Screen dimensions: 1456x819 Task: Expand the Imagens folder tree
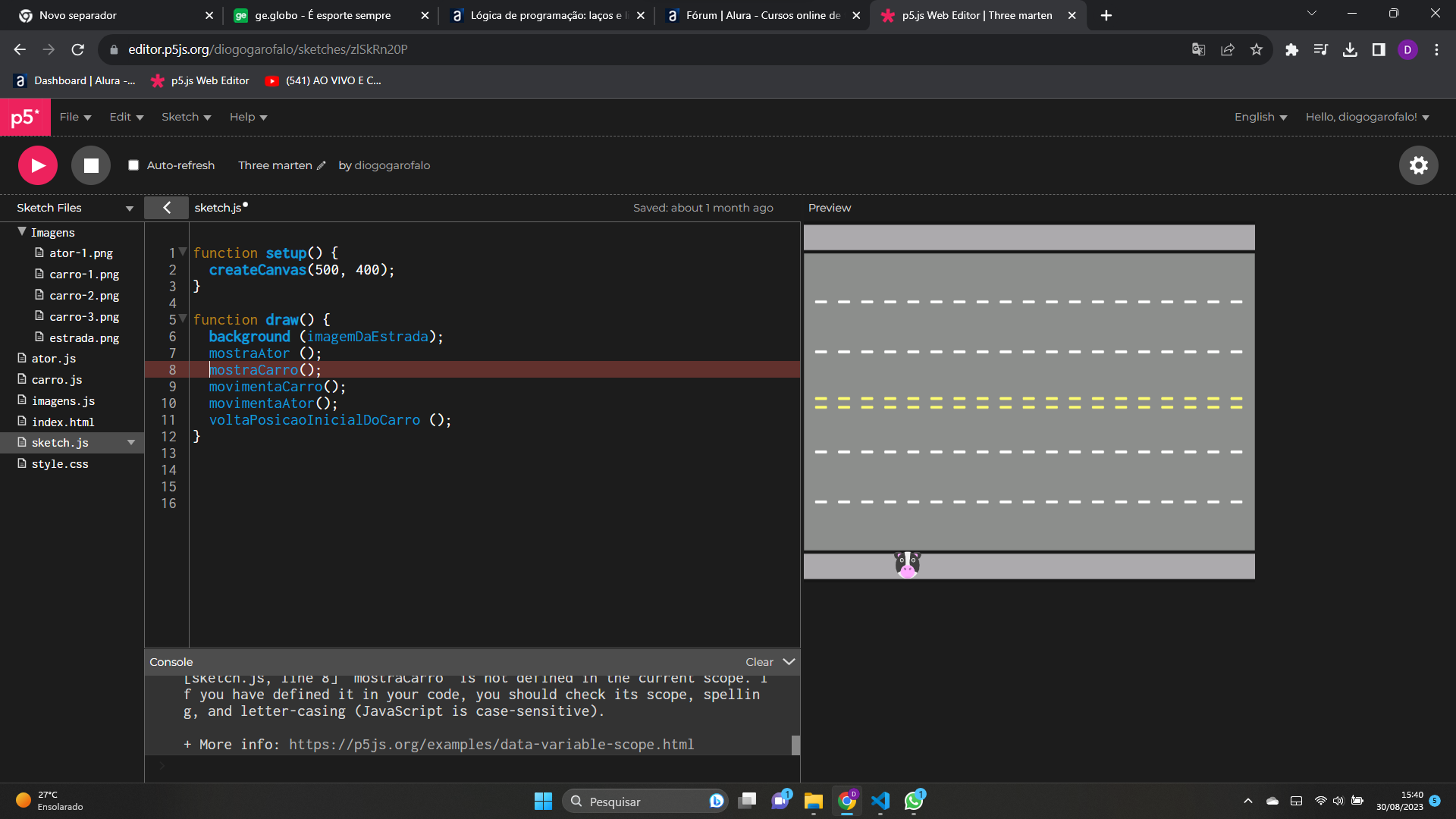(20, 232)
